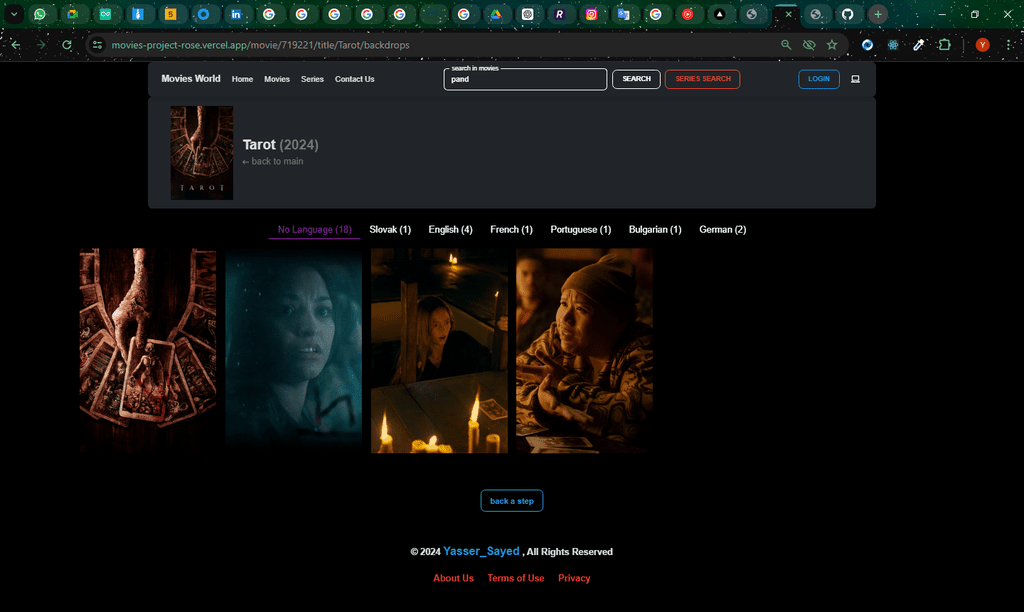This screenshot has width=1024, height=612.
Task: Bookmark this page with the star
Action: 832,45
